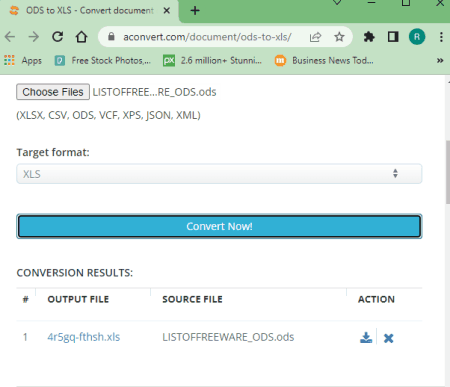The height and width of the screenshot is (387, 450).
Task: Open a new browser tab
Action: click(195, 11)
